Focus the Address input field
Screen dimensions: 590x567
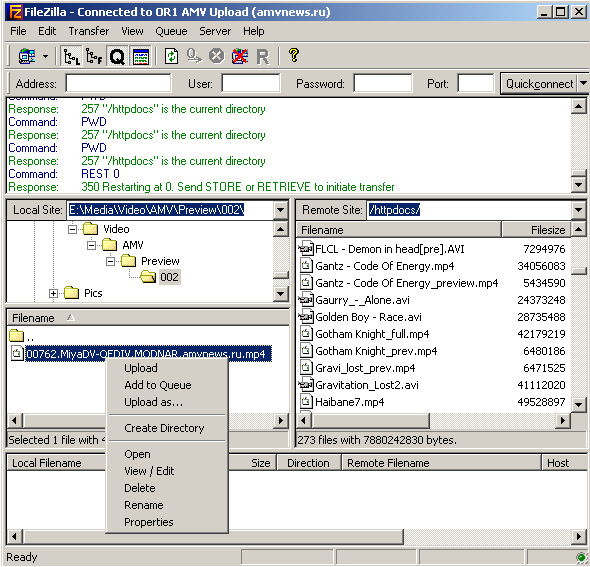118,83
